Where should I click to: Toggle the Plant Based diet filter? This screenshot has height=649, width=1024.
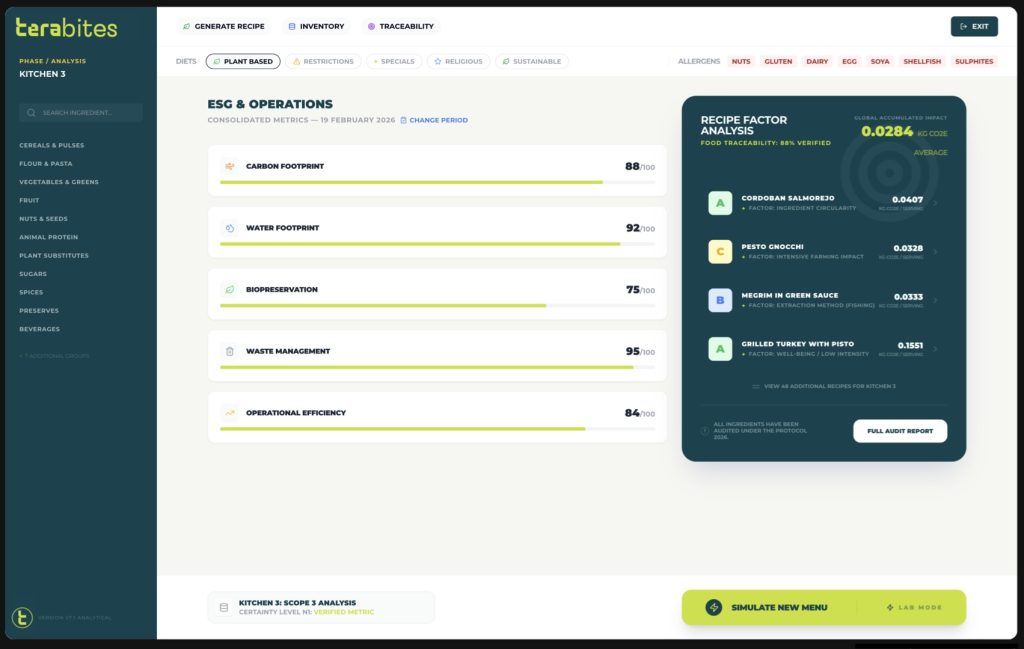(x=242, y=62)
